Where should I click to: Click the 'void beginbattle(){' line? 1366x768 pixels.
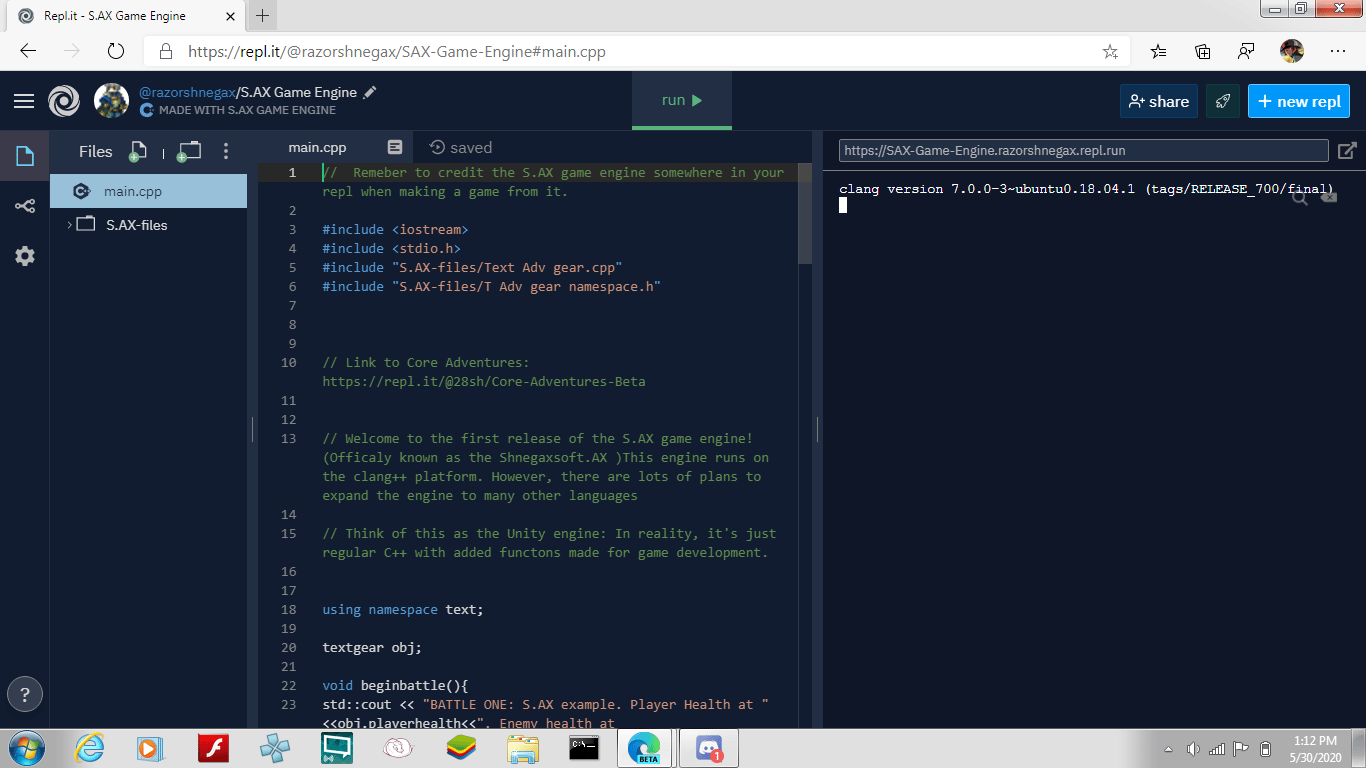(395, 686)
